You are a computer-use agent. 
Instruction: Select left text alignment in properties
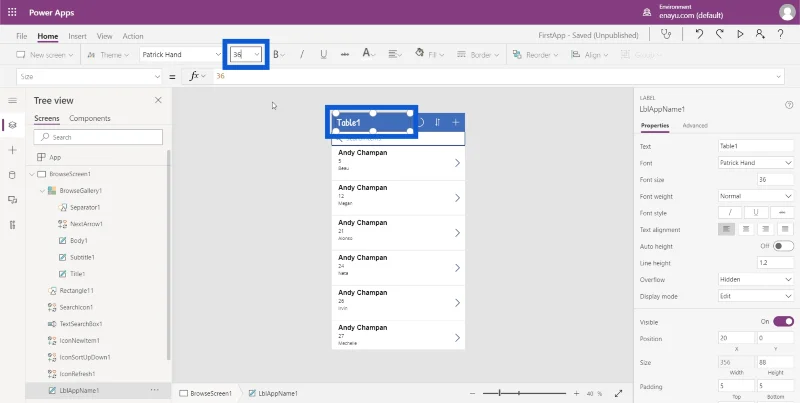click(x=726, y=230)
